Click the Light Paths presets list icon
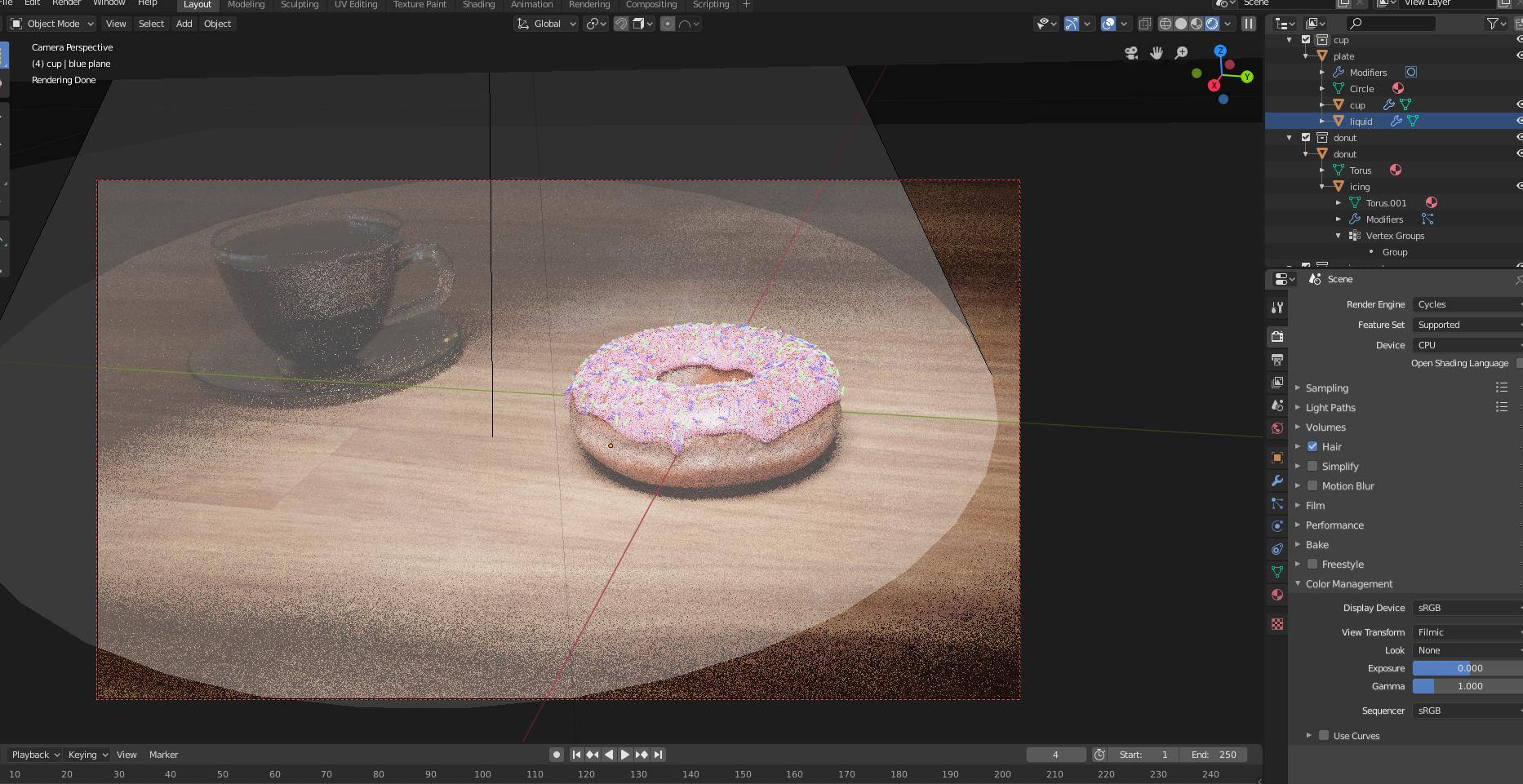Viewport: 1523px width, 784px height. click(x=1501, y=406)
